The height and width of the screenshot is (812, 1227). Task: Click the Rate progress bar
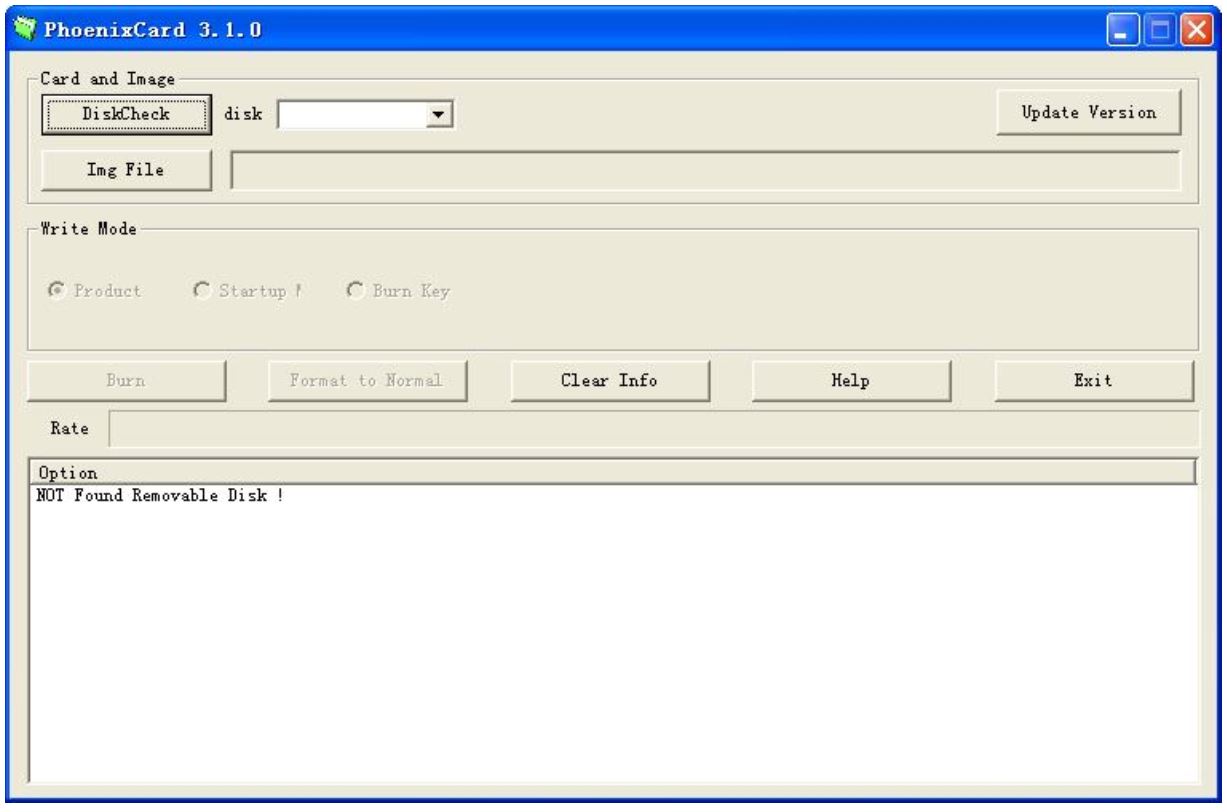click(653, 428)
